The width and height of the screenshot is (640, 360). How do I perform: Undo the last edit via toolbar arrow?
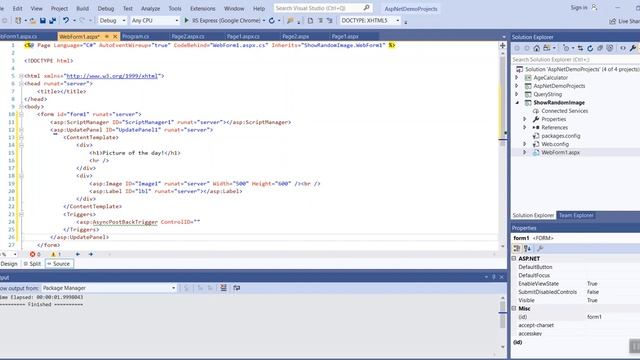point(65,20)
